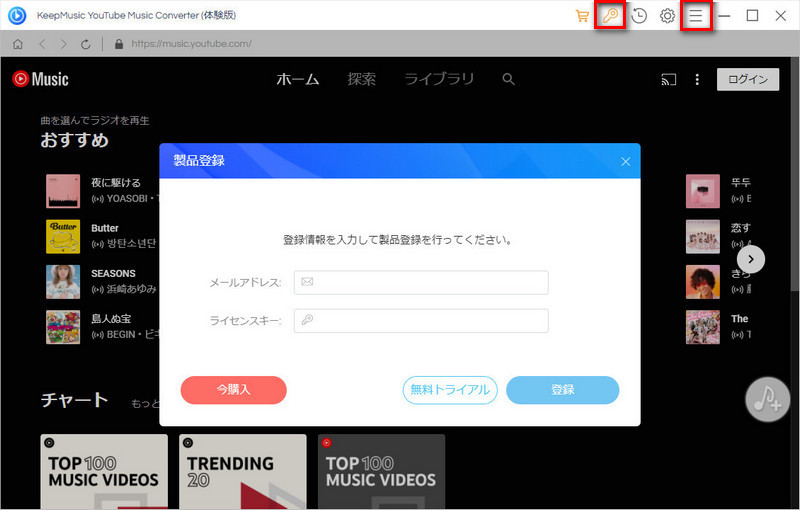The width and height of the screenshot is (800, 510).
Task: Click the key registration icon
Action: click(x=610, y=15)
